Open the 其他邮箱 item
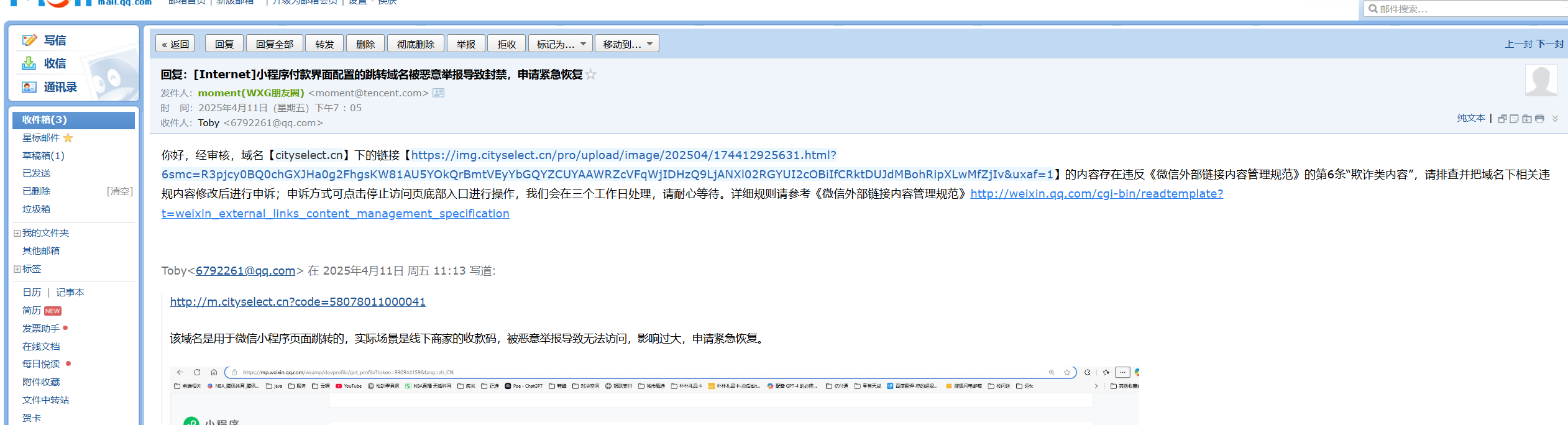This screenshot has width=1568, height=425. [x=41, y=251]
